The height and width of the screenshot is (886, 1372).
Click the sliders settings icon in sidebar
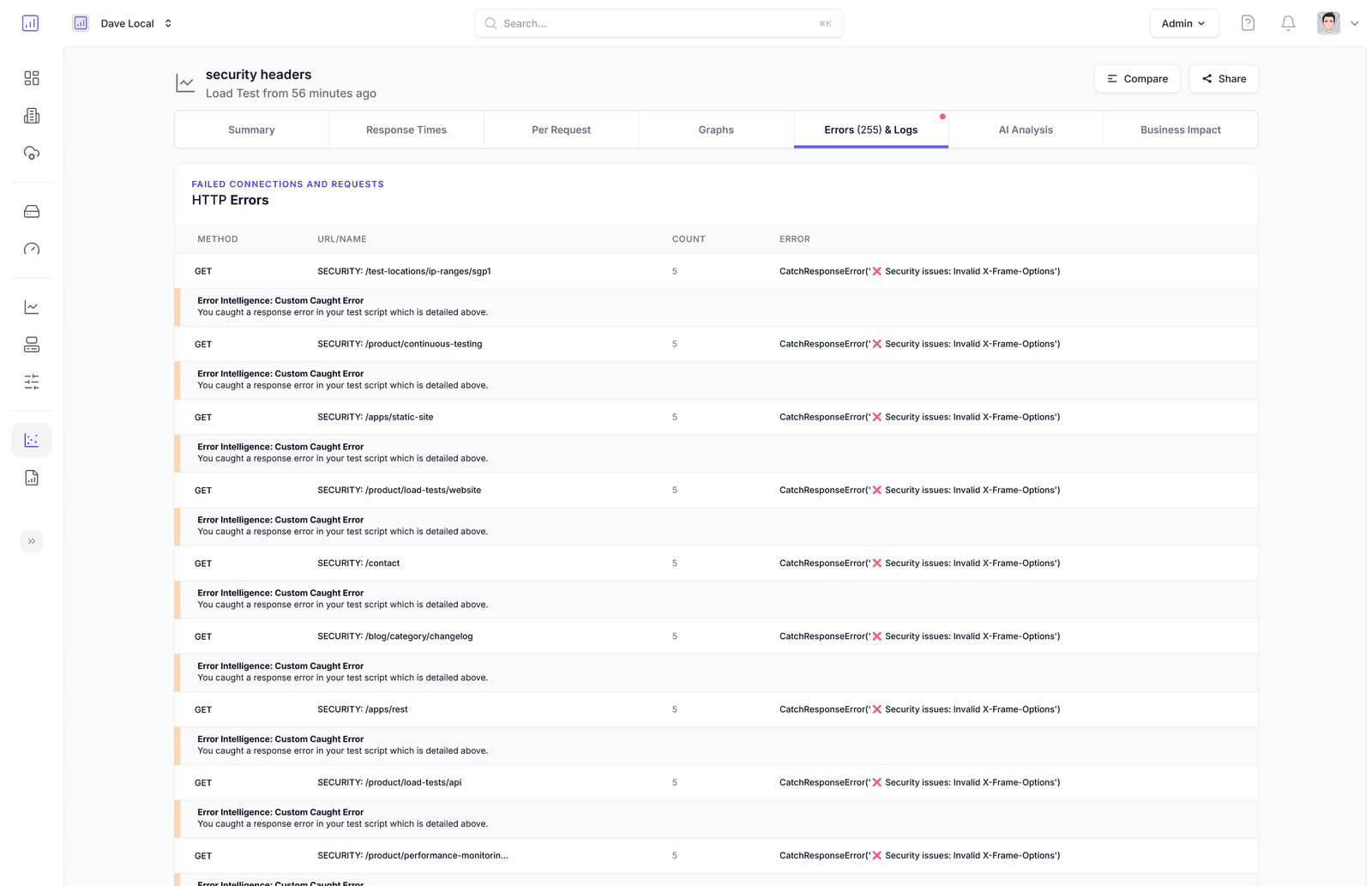coord(31,382)
